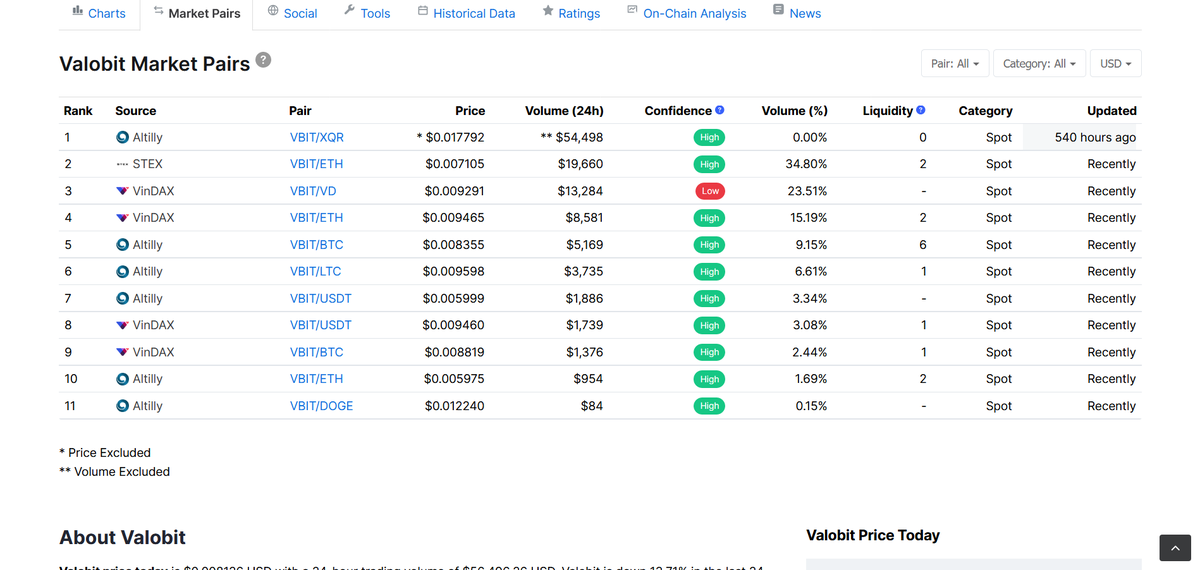
Task: Click the Valobit Price Today heading
Action: pyautogui.click(x=873, y=535)
